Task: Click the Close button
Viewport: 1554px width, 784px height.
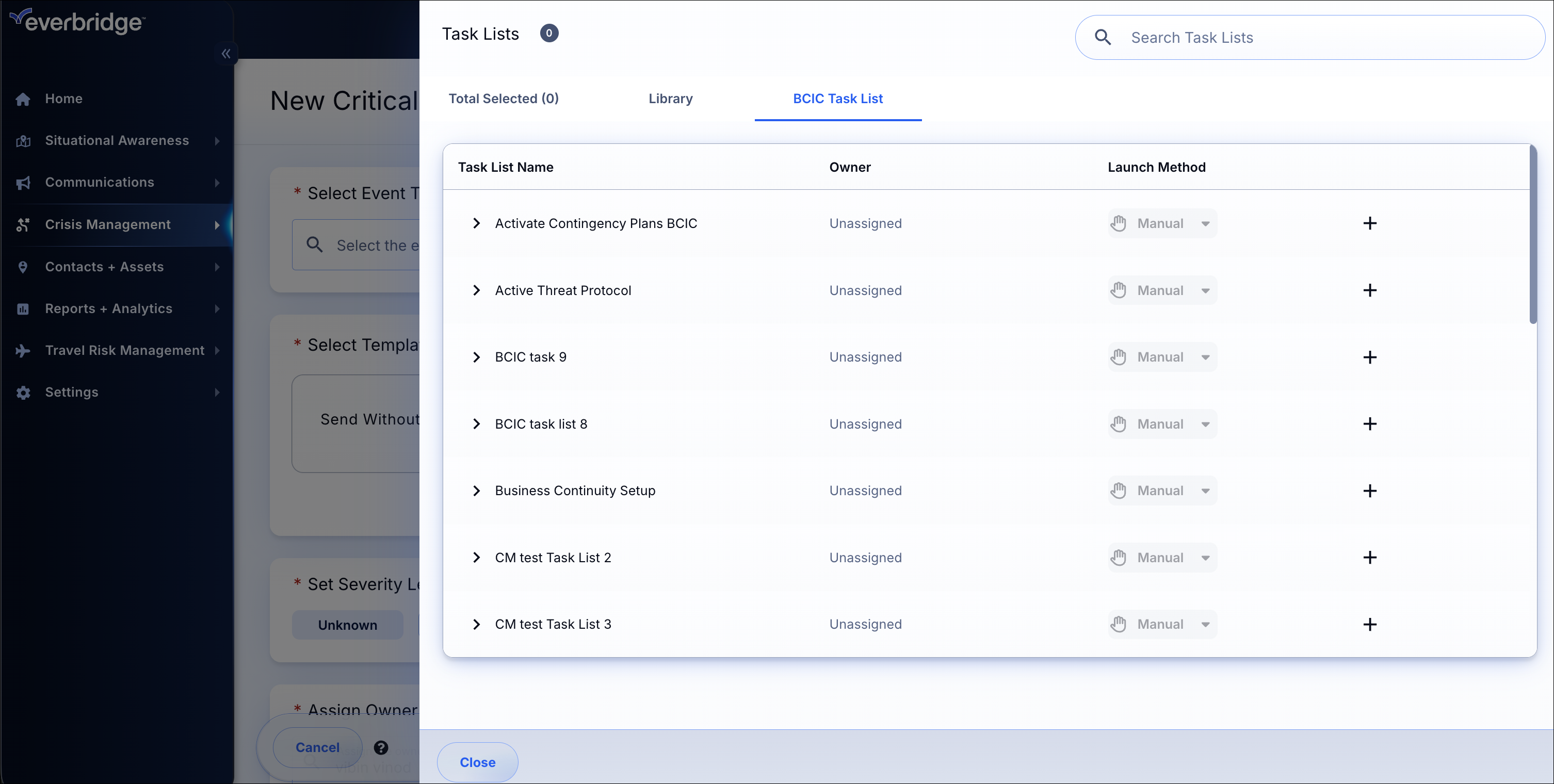Action: click(477, 762)
